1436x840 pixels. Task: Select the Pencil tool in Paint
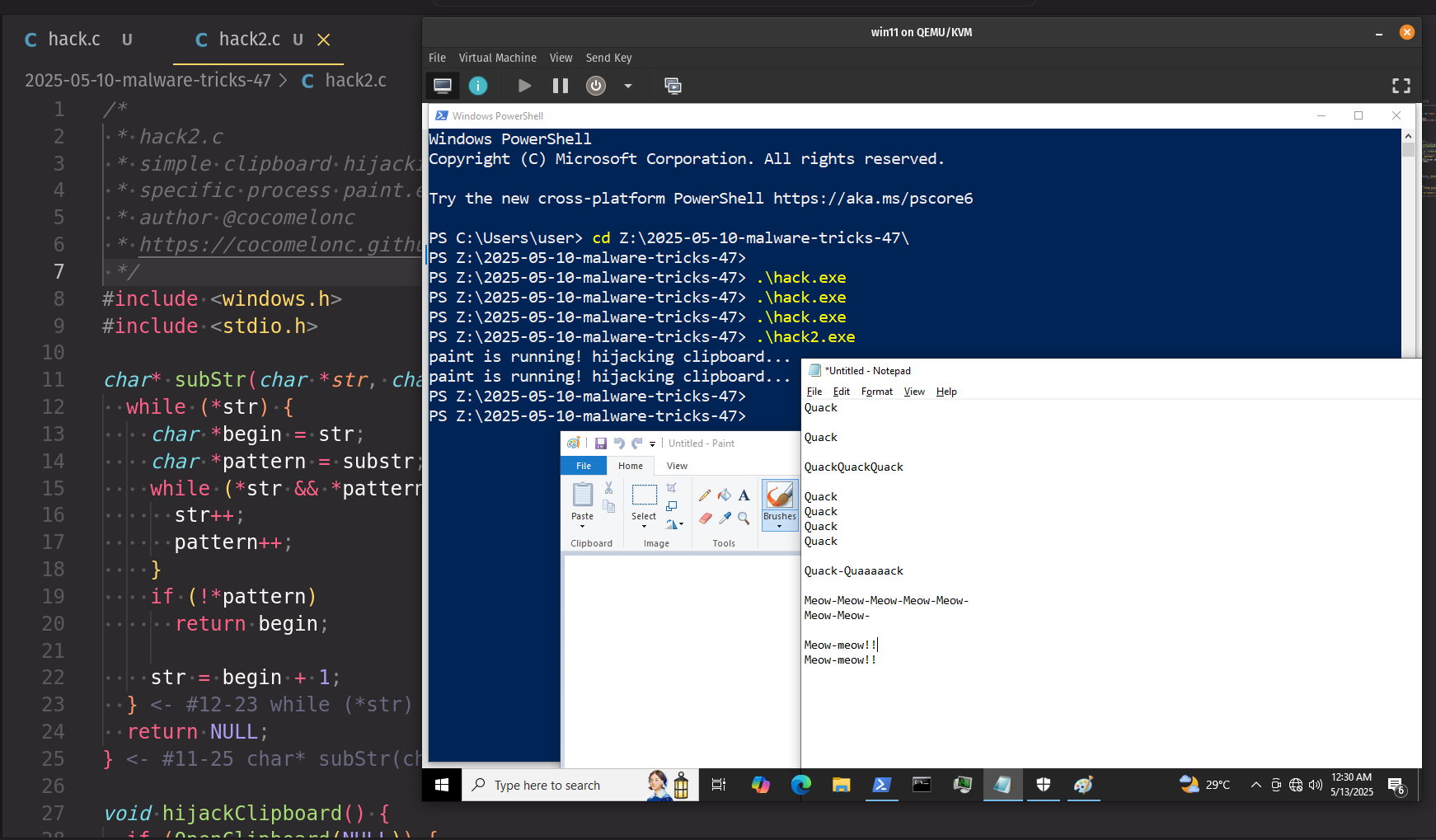705,495
